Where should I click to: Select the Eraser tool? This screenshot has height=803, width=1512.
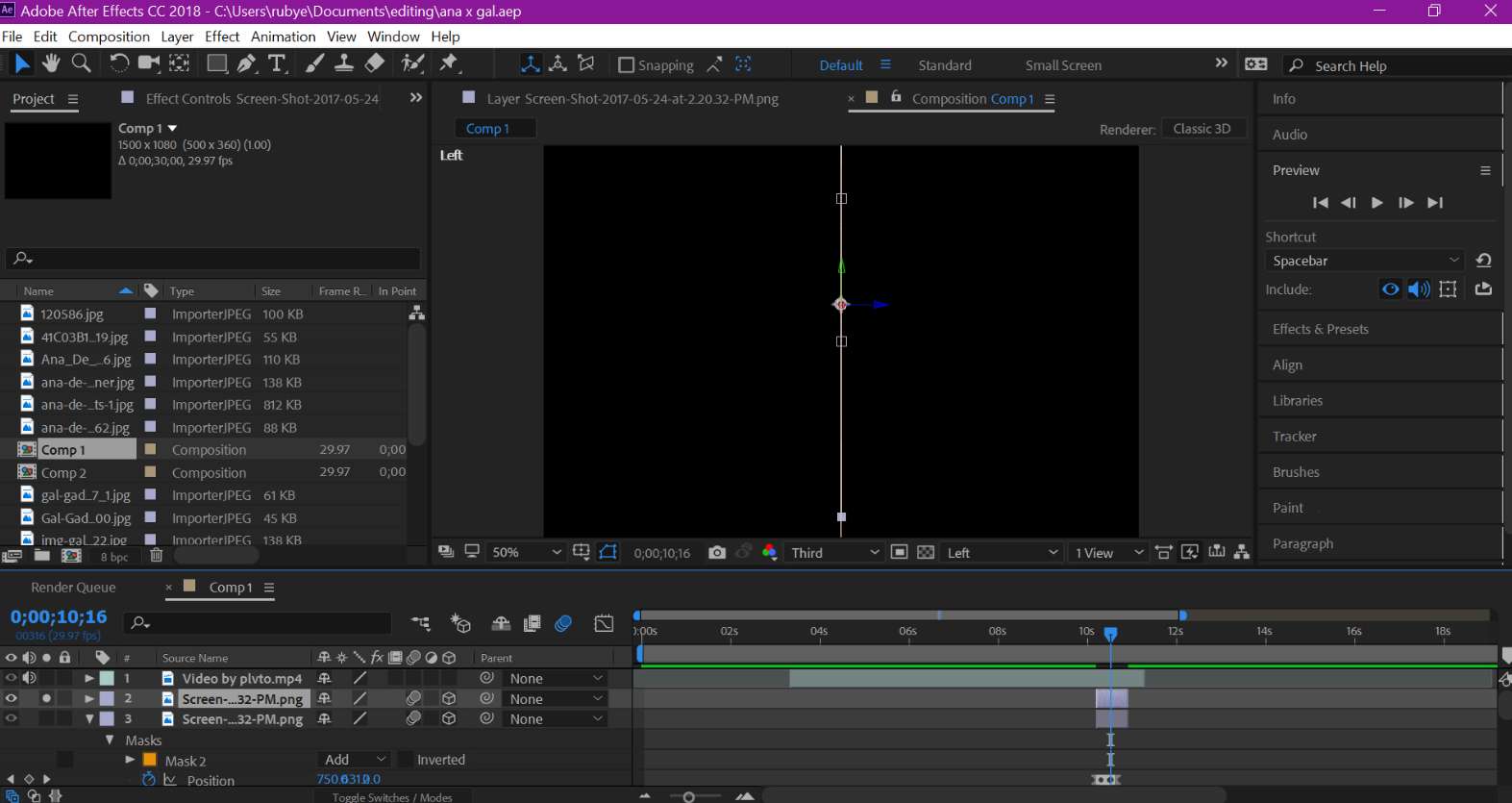point(375,63)
